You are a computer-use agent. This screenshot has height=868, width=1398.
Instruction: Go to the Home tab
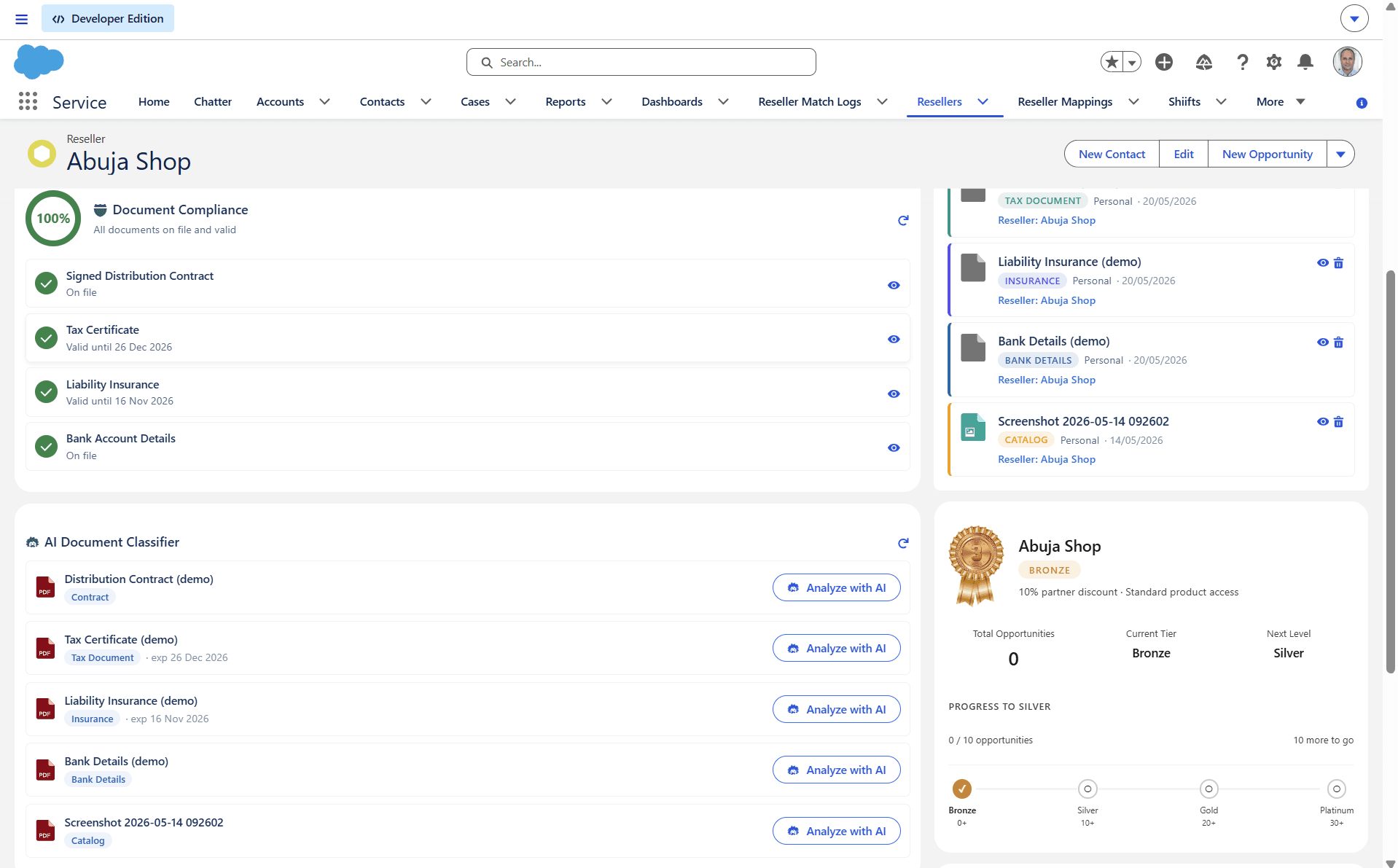(x=154, y=102)
